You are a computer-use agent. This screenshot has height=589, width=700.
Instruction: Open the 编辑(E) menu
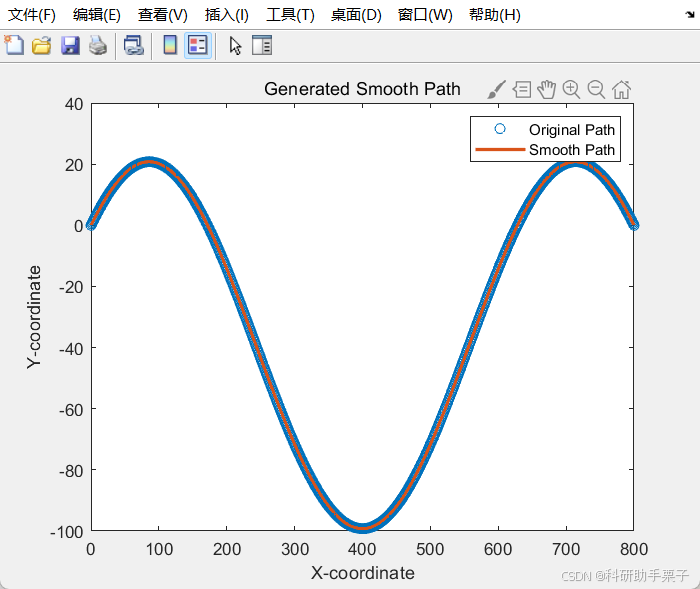click(96, 15)
